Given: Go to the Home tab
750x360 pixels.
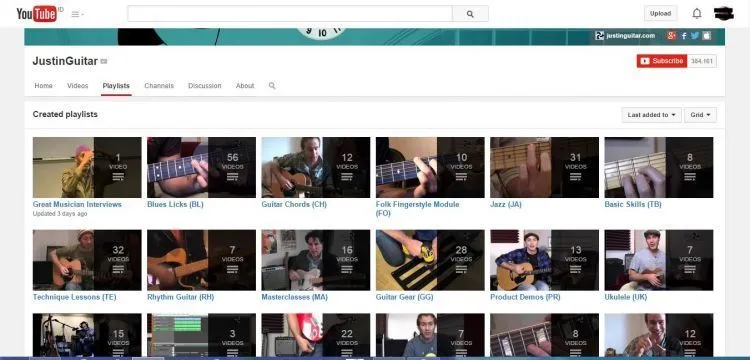Looking at the screenshot, I should point(44,86).
